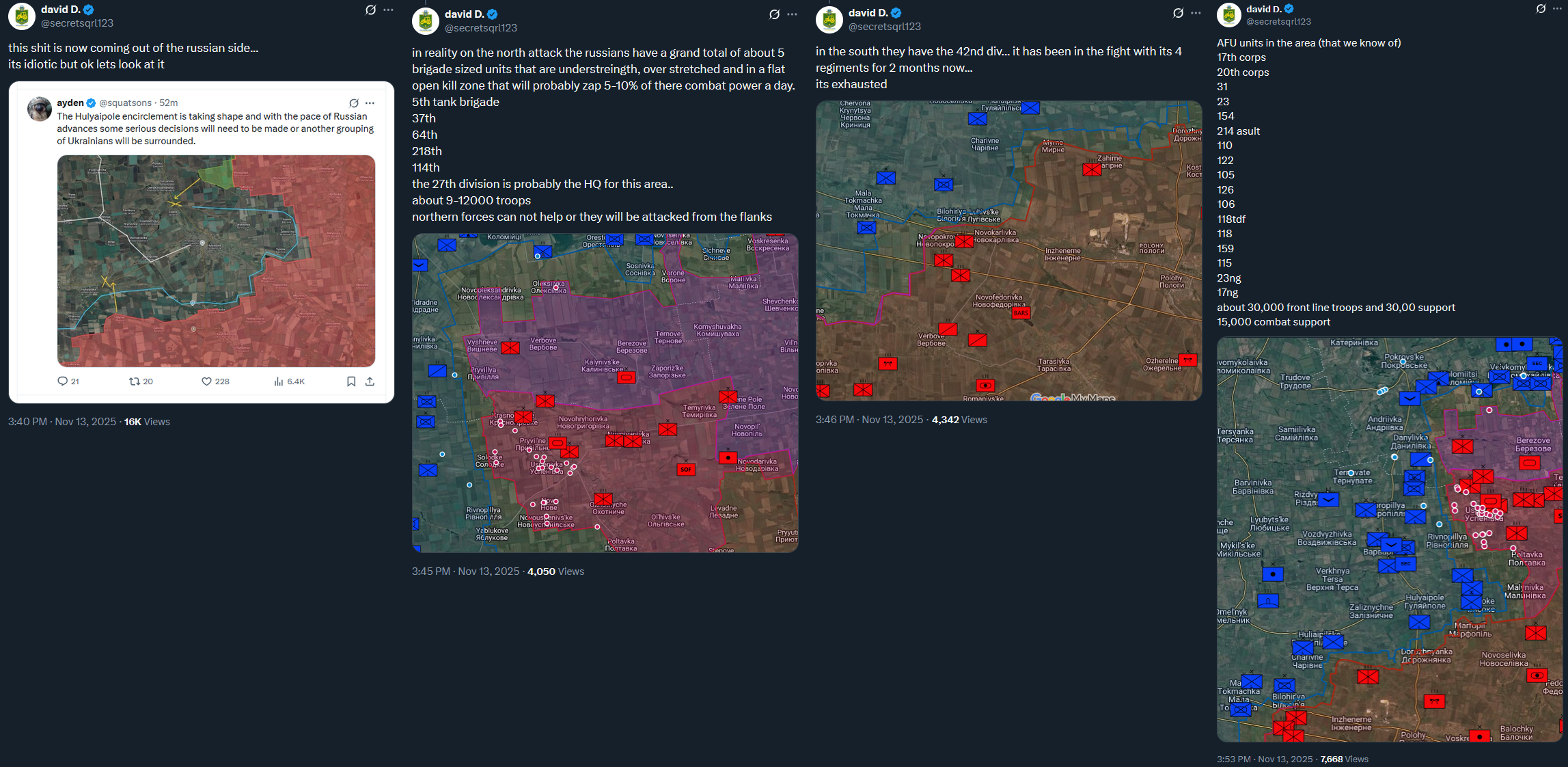
Task: Click Grok icon on first david D. tweet
Action: pos(370,10)
